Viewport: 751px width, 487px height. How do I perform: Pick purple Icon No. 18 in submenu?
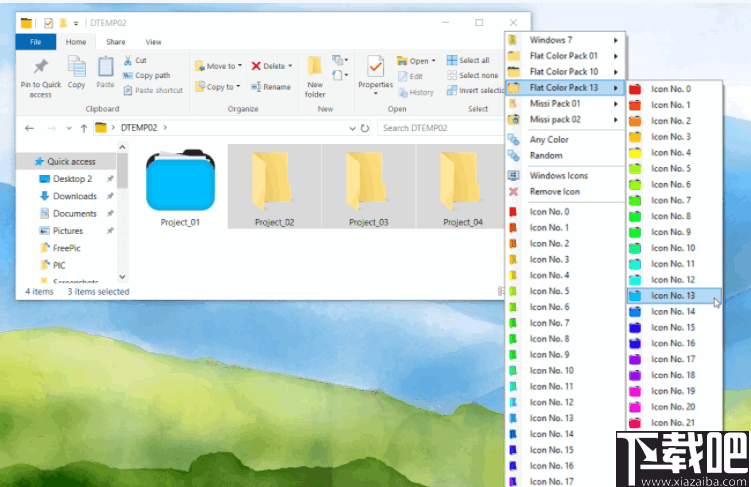coord(674,375)
